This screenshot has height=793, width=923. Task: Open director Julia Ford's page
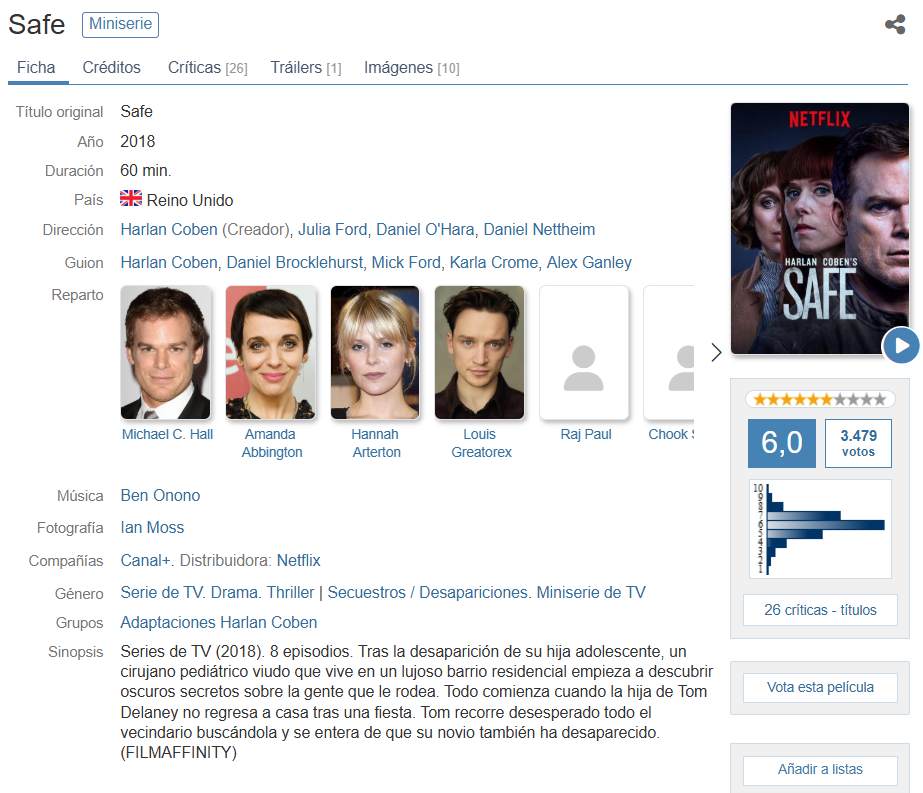[x=333, y=230]
